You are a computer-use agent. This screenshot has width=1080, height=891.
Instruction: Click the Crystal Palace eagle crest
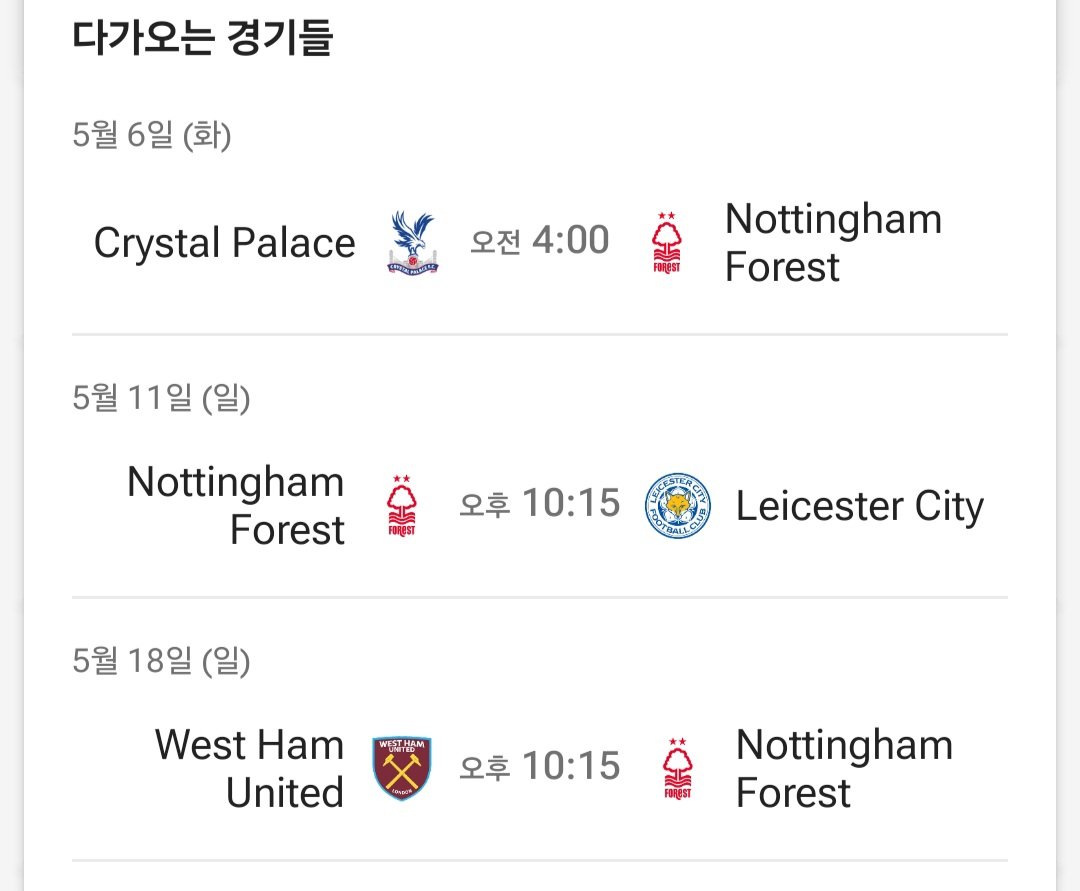[413, 242]
